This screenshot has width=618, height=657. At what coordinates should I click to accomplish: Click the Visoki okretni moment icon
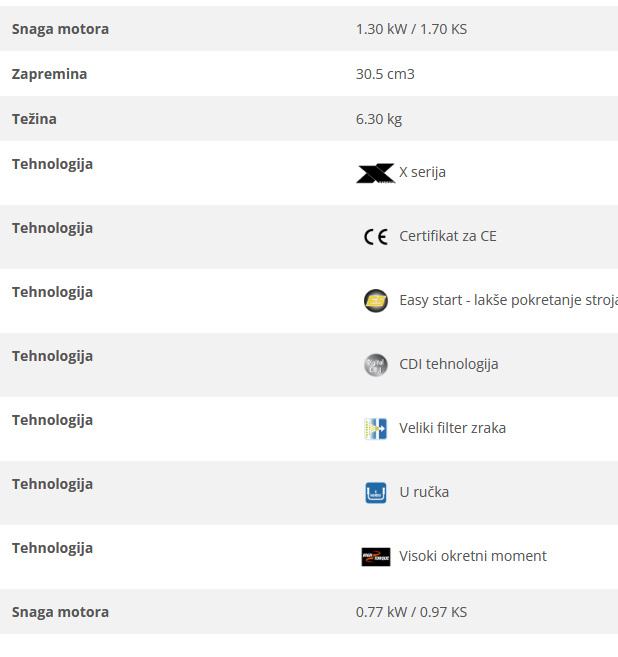[375, 557]
